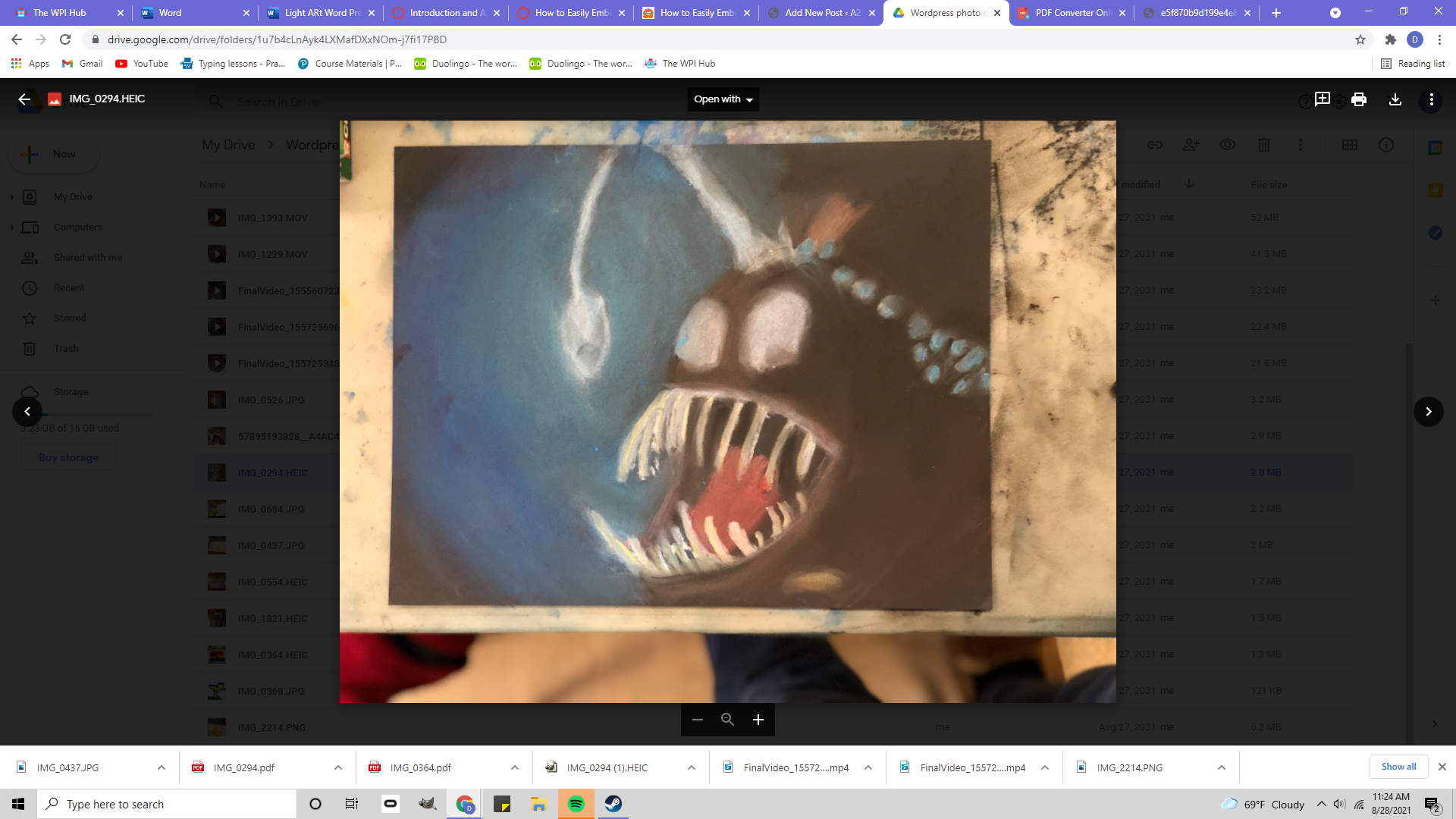Viewport: 1456px width, 819px height.
Task: Open Steam from the taskbar
Action: coord(613,804)
